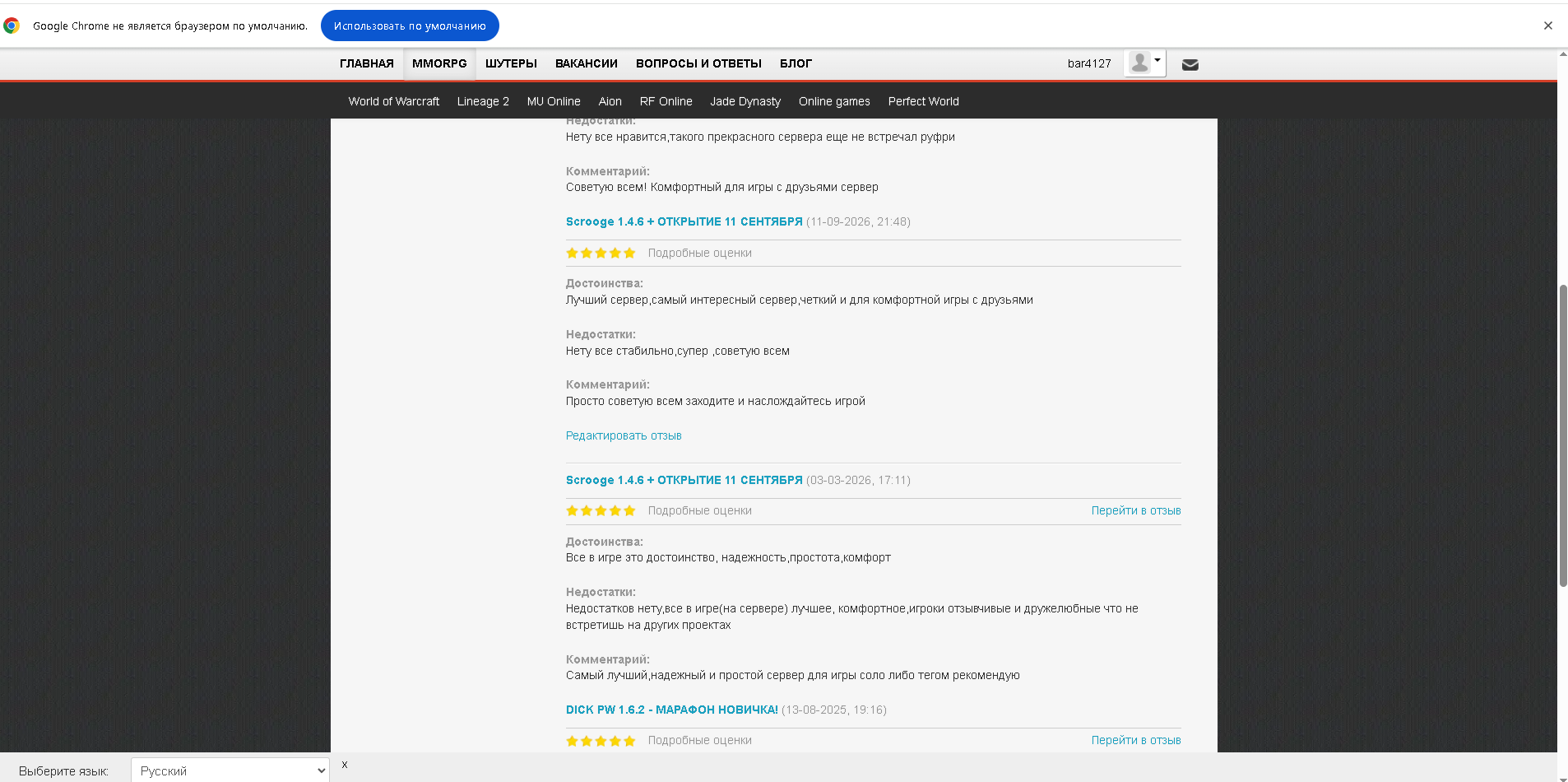
Task: Open World of Warcraft submenu link
Action: click(x=393, y=101)
